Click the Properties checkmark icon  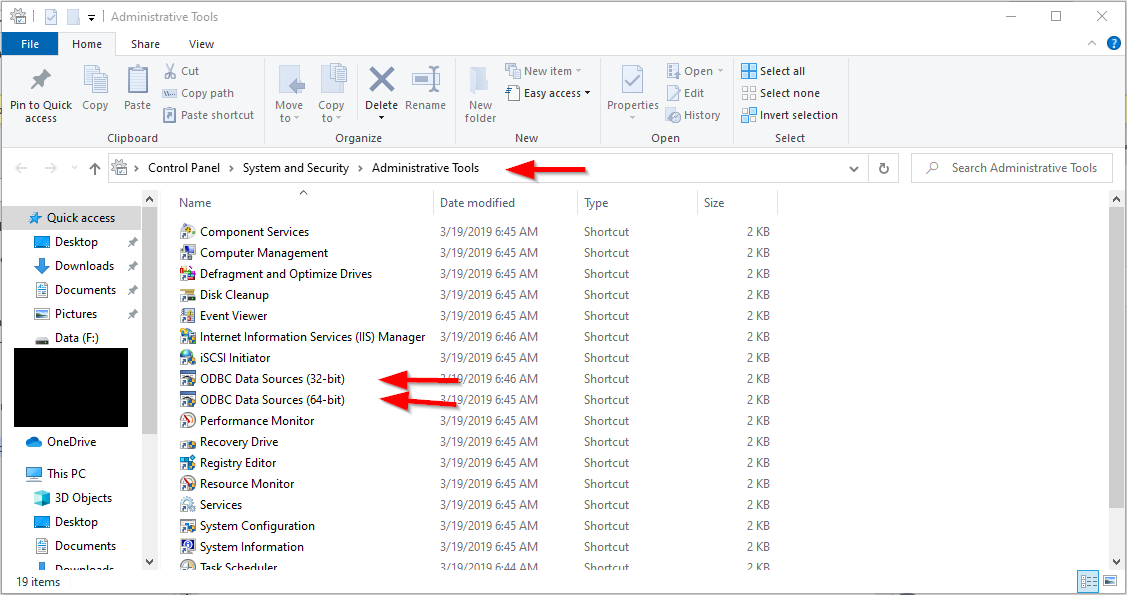click(x=632, y=79)
